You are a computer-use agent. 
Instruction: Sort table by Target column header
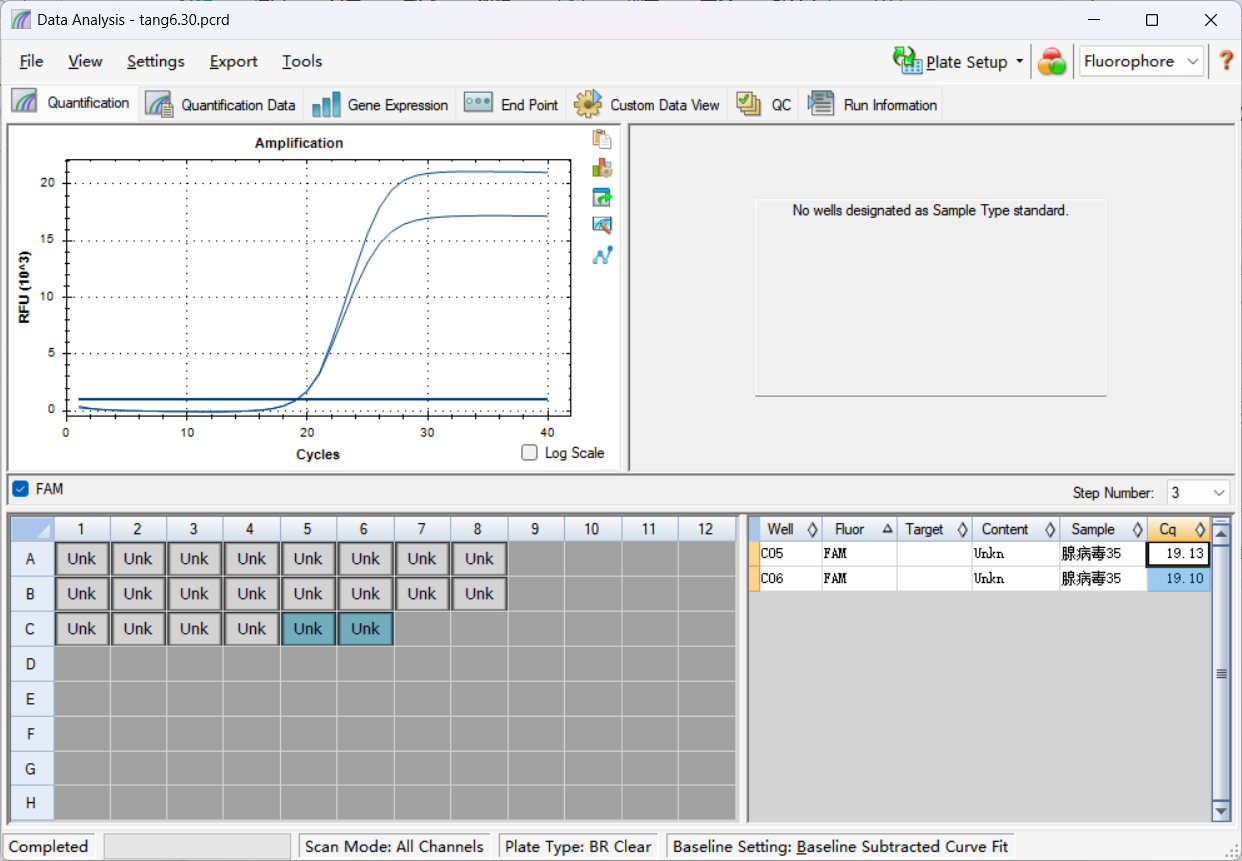click(934, 529)
